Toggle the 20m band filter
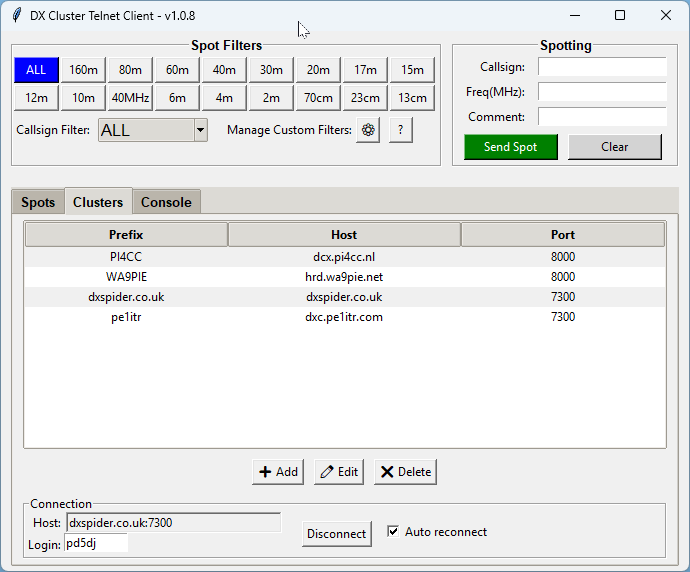 318,70
